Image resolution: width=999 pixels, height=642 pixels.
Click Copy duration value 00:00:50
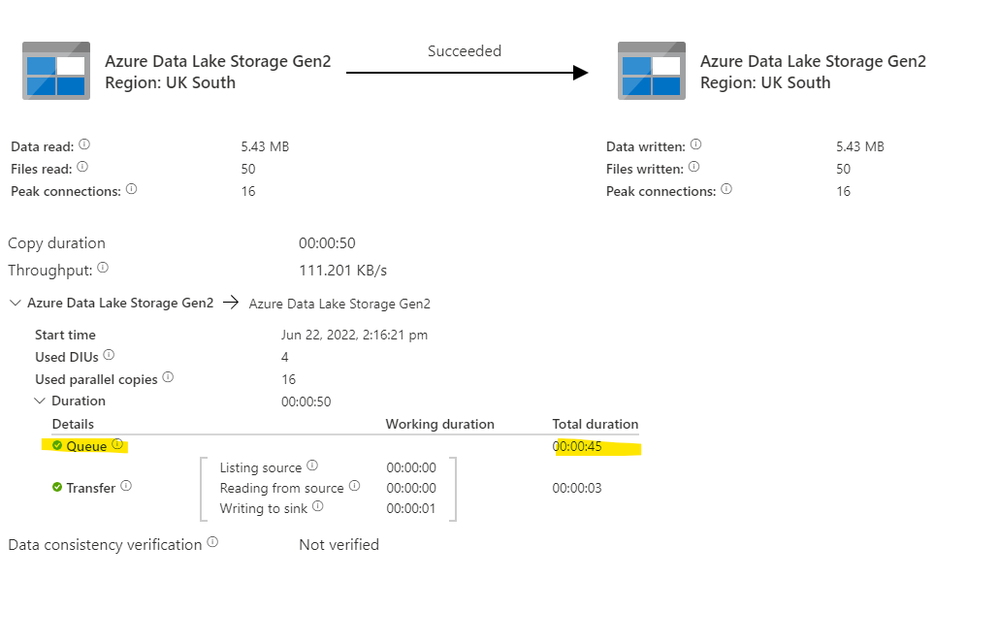[x=327, y=243]
